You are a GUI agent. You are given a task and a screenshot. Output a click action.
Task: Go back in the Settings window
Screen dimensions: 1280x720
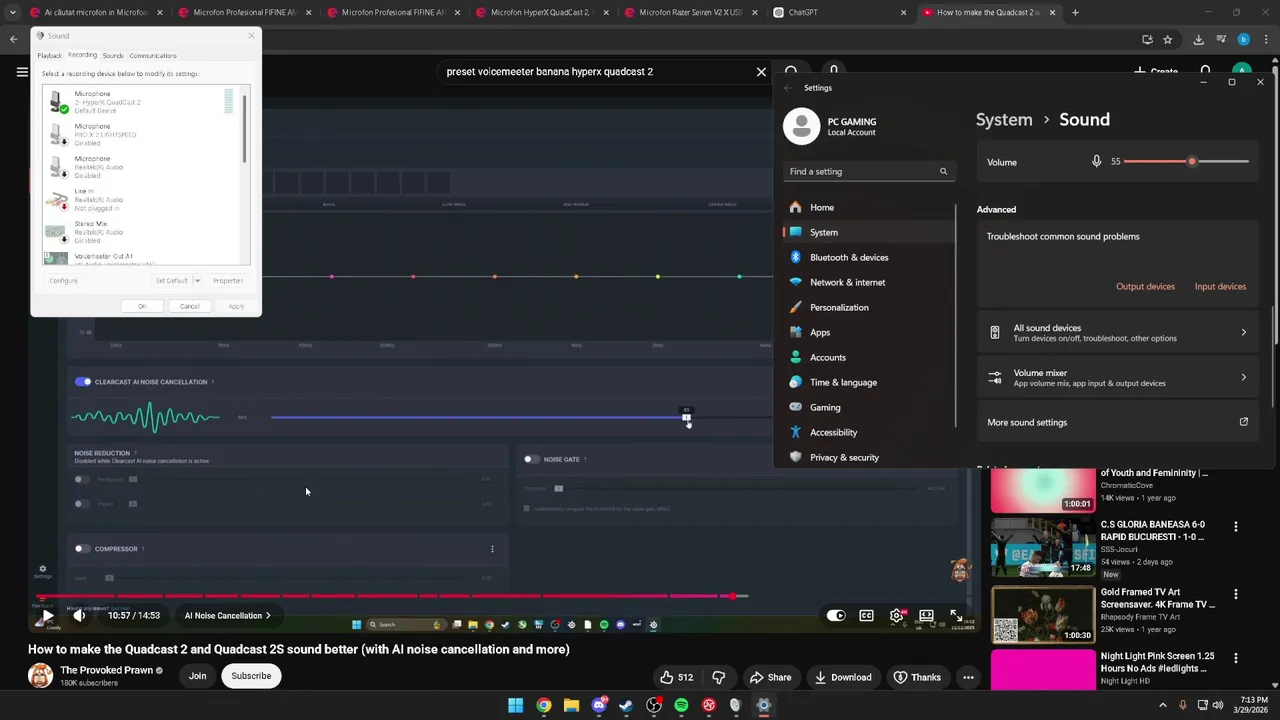[788, 88]
